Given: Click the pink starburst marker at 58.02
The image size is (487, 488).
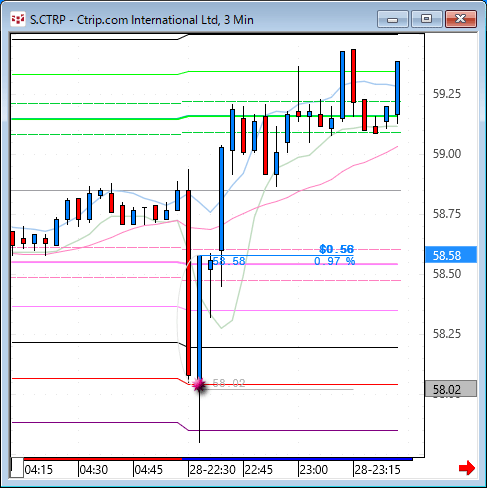Looking at the screenshot, I should click(199, 385).
